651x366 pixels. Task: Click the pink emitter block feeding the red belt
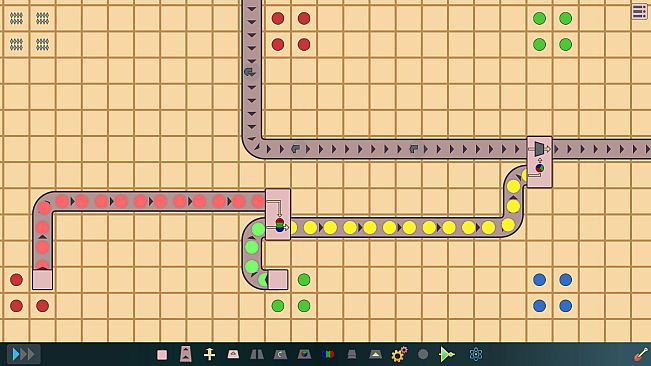coord(42,279)
